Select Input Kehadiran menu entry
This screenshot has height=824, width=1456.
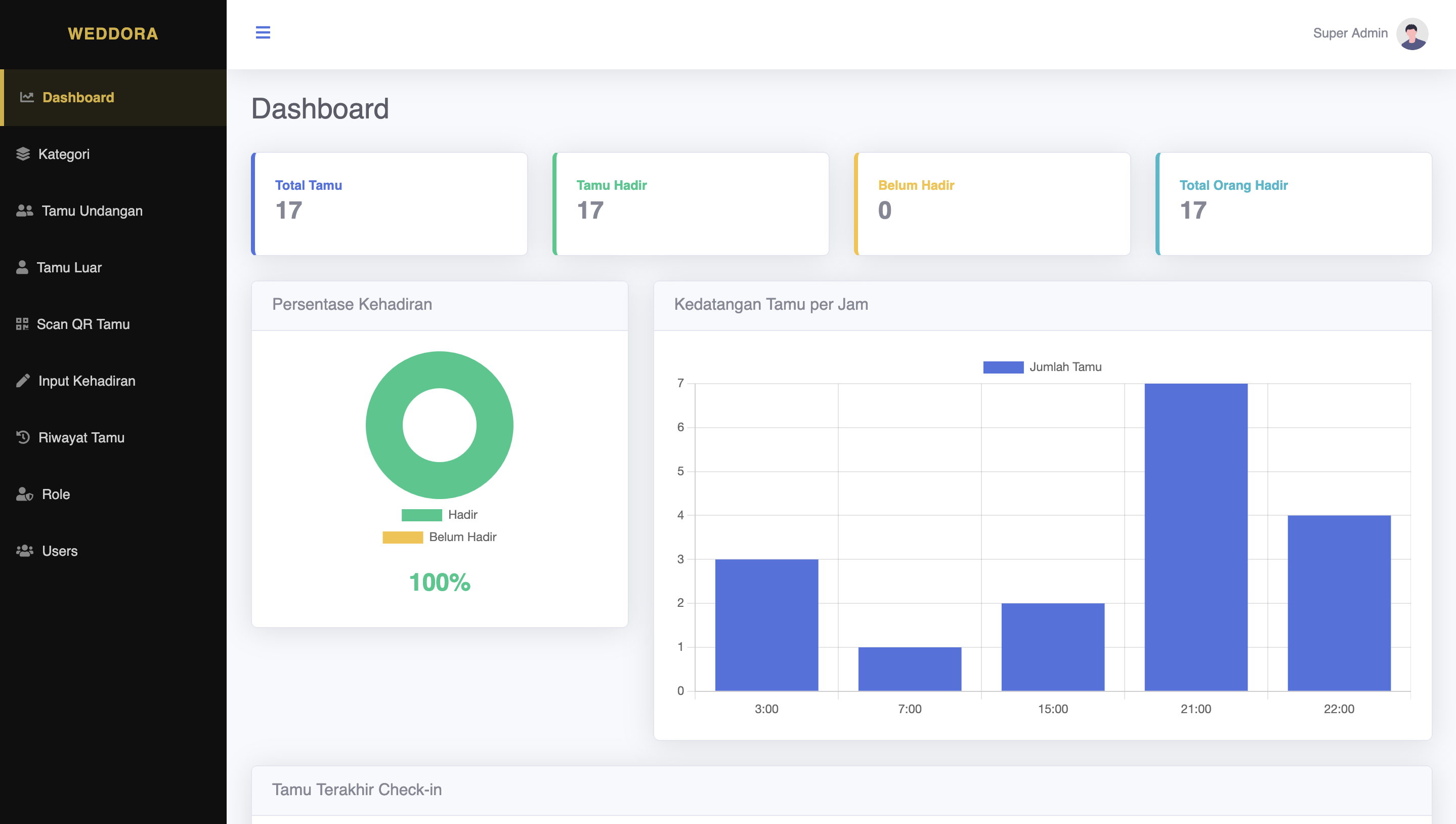[x=113, y=380]
